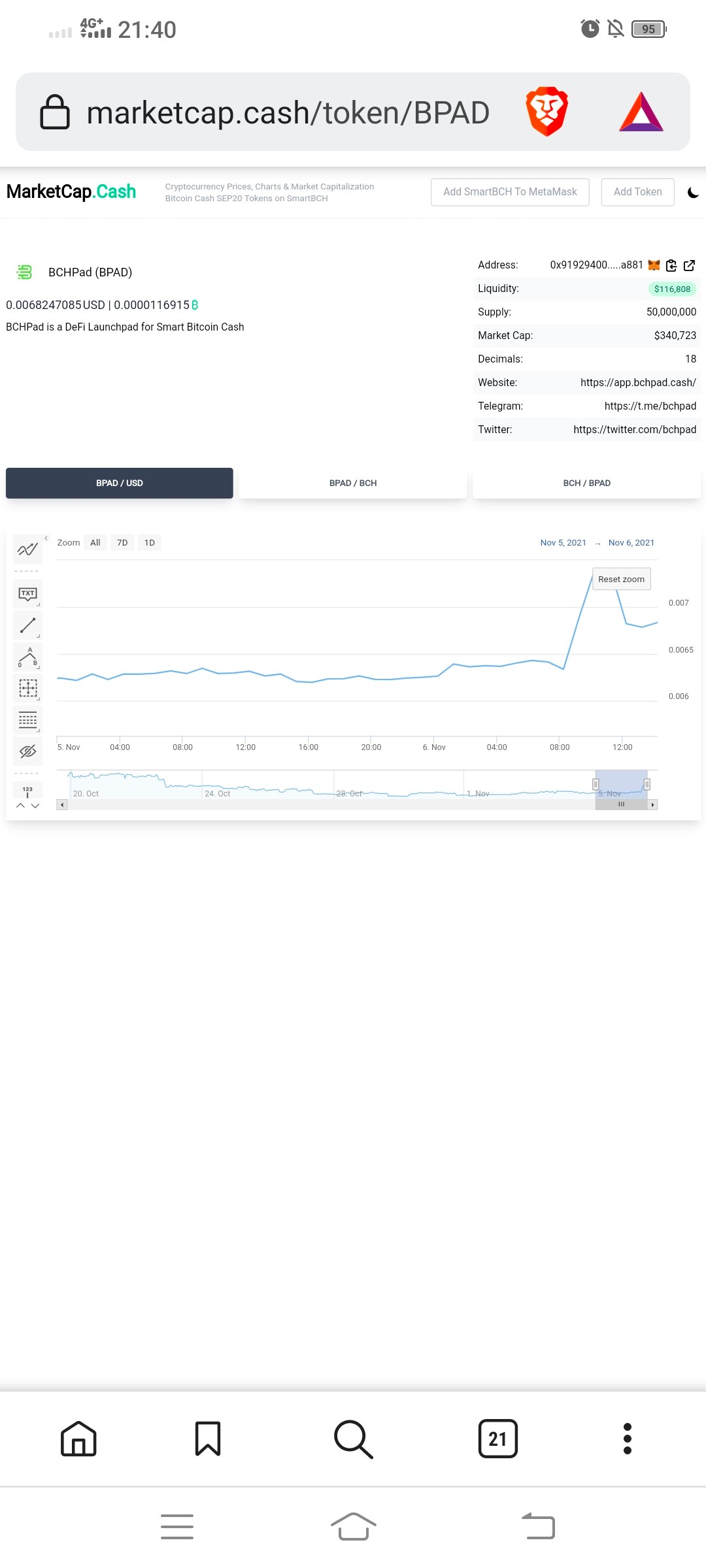Click the Reset zoom button
The height and width of the screenshot is (1568, 706).
622,580
